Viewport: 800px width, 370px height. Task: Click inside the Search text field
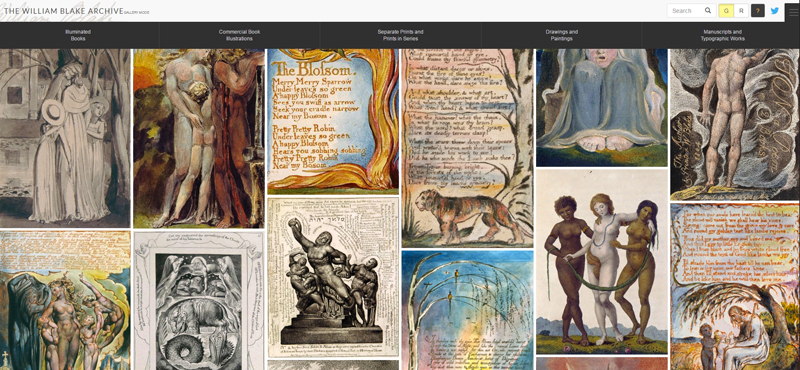point(686,10)
